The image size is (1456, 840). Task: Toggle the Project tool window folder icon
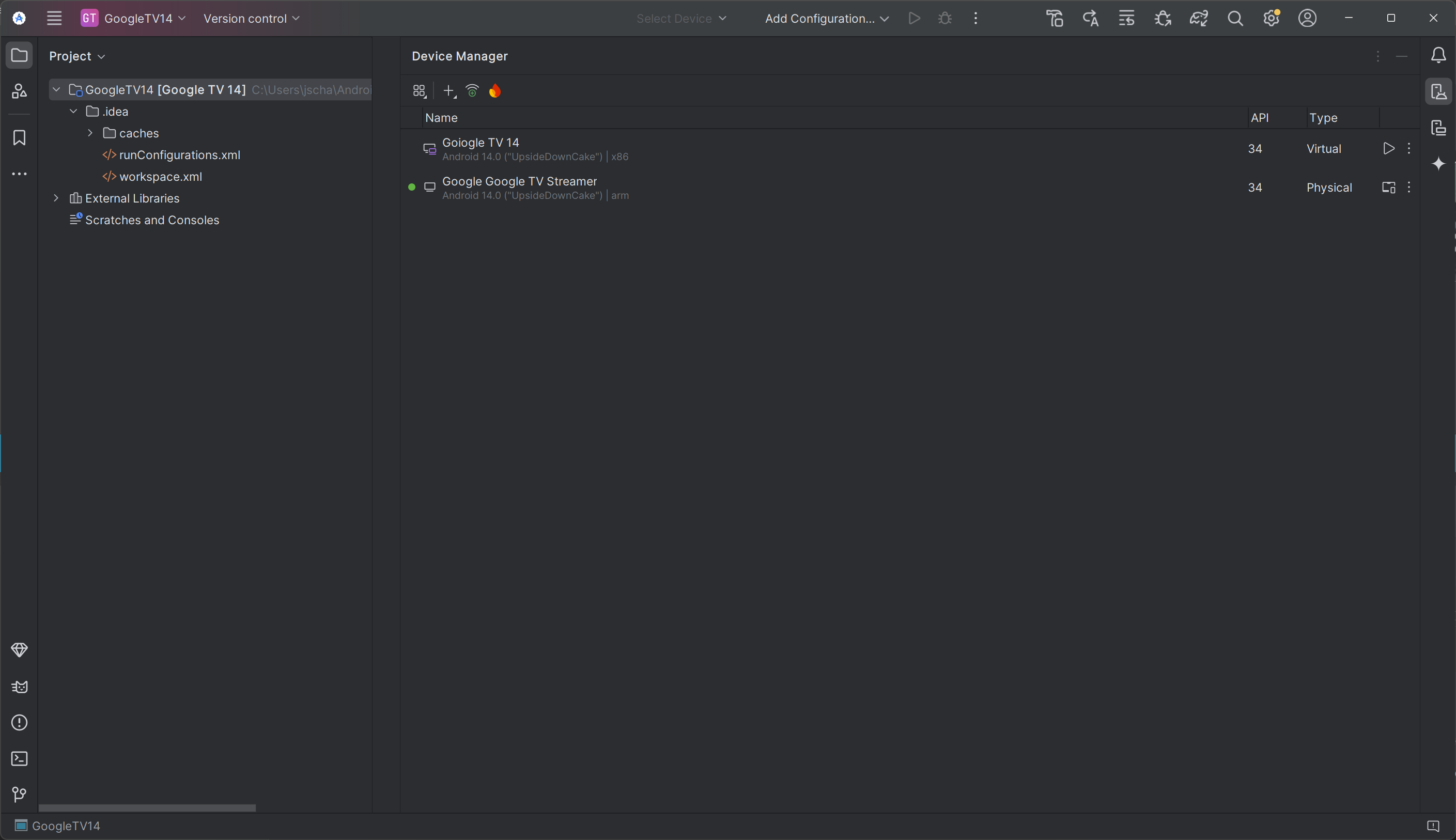19,55
